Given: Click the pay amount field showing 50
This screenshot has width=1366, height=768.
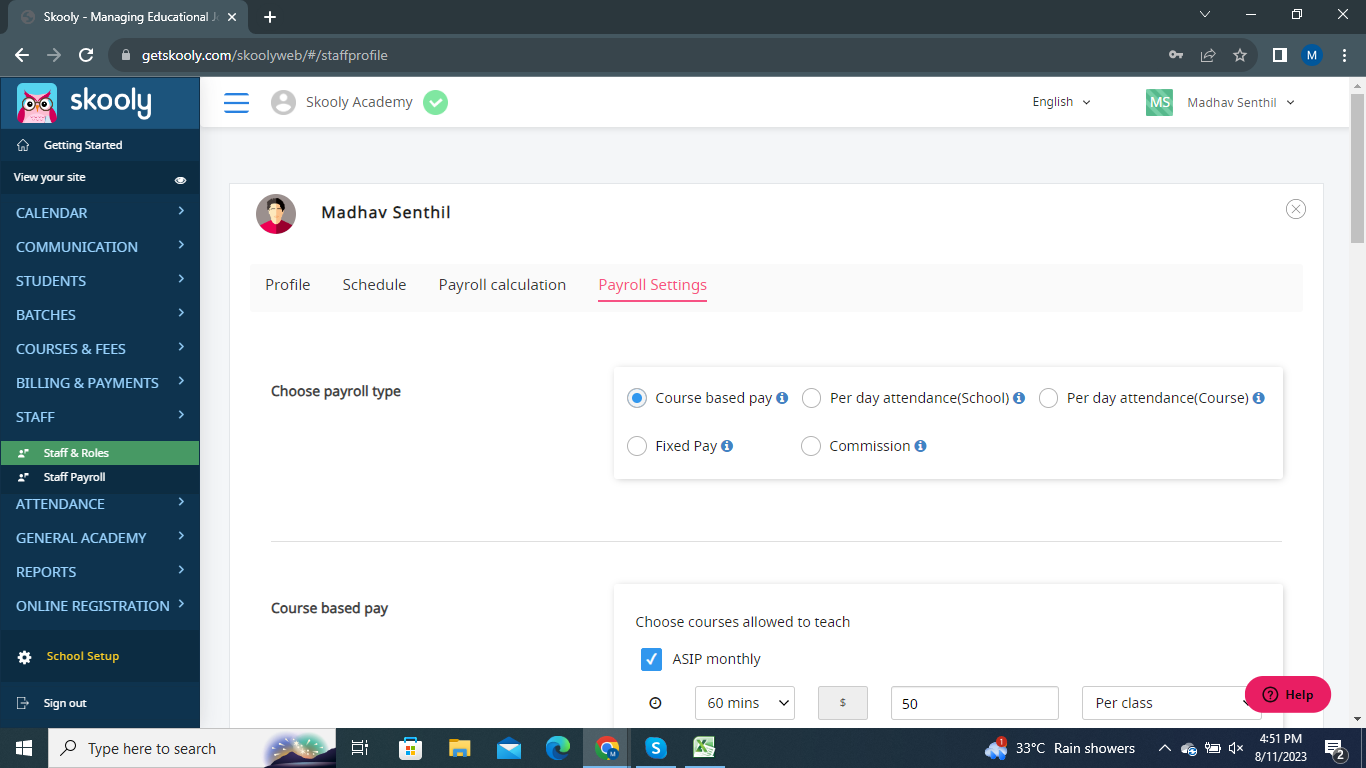Looking at the screenshot, I should click(975, 703).
